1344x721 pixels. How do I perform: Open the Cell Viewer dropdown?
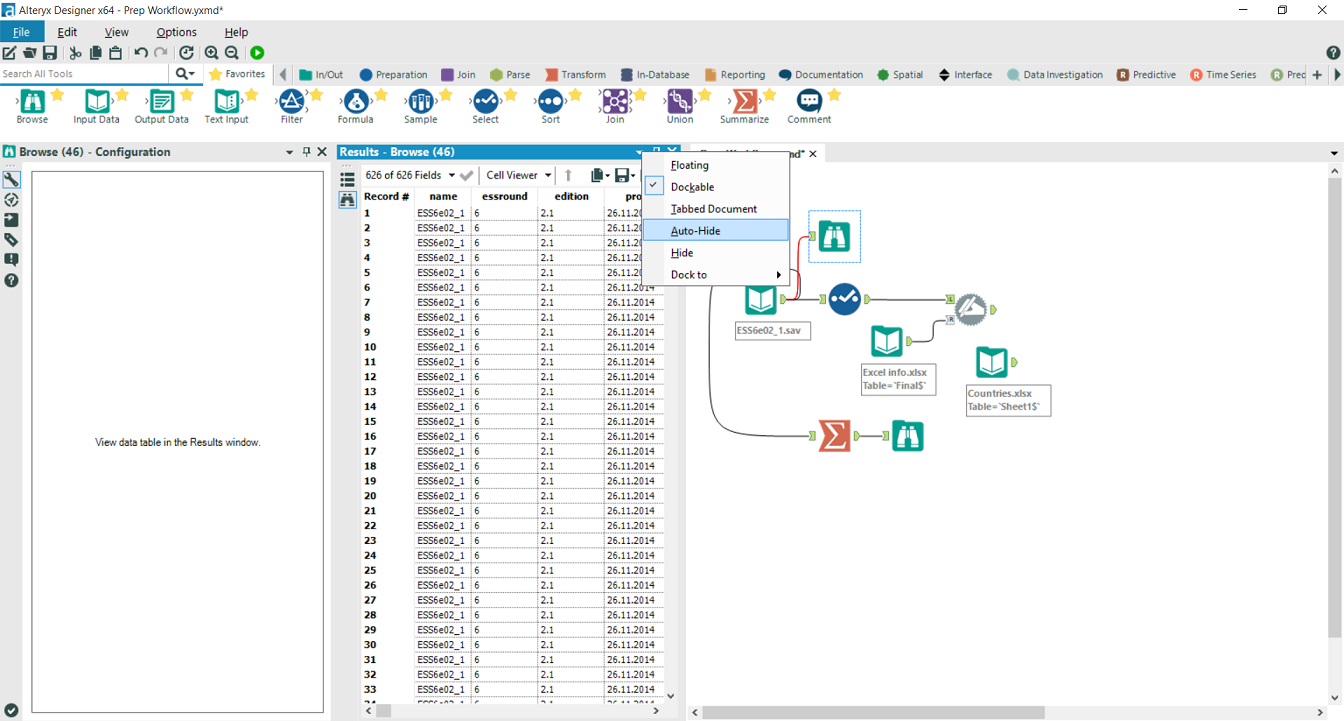click(518, 175)
